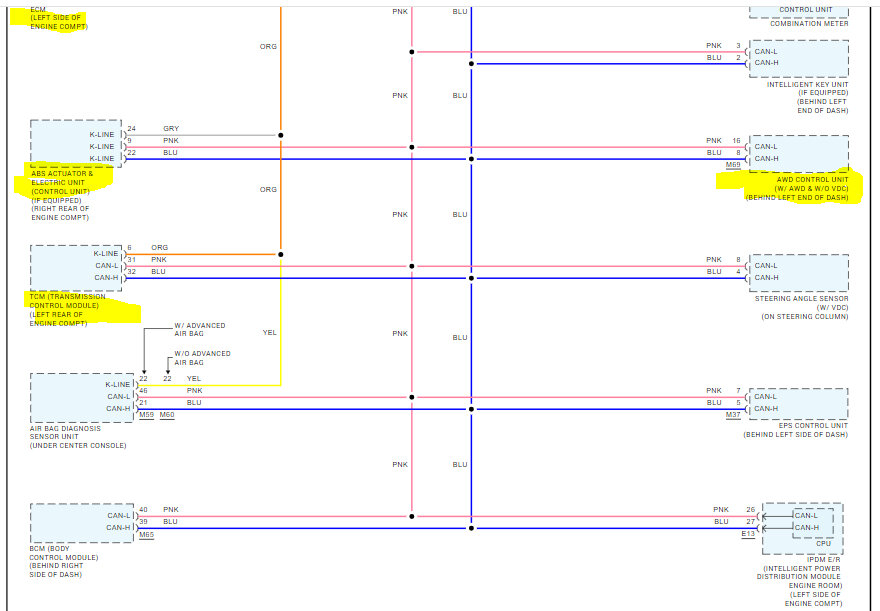This screenshot has width=880, height=611.
Task: Click the ORG label on TCM K-LINE wire
Action: click(x=159, y=247)
